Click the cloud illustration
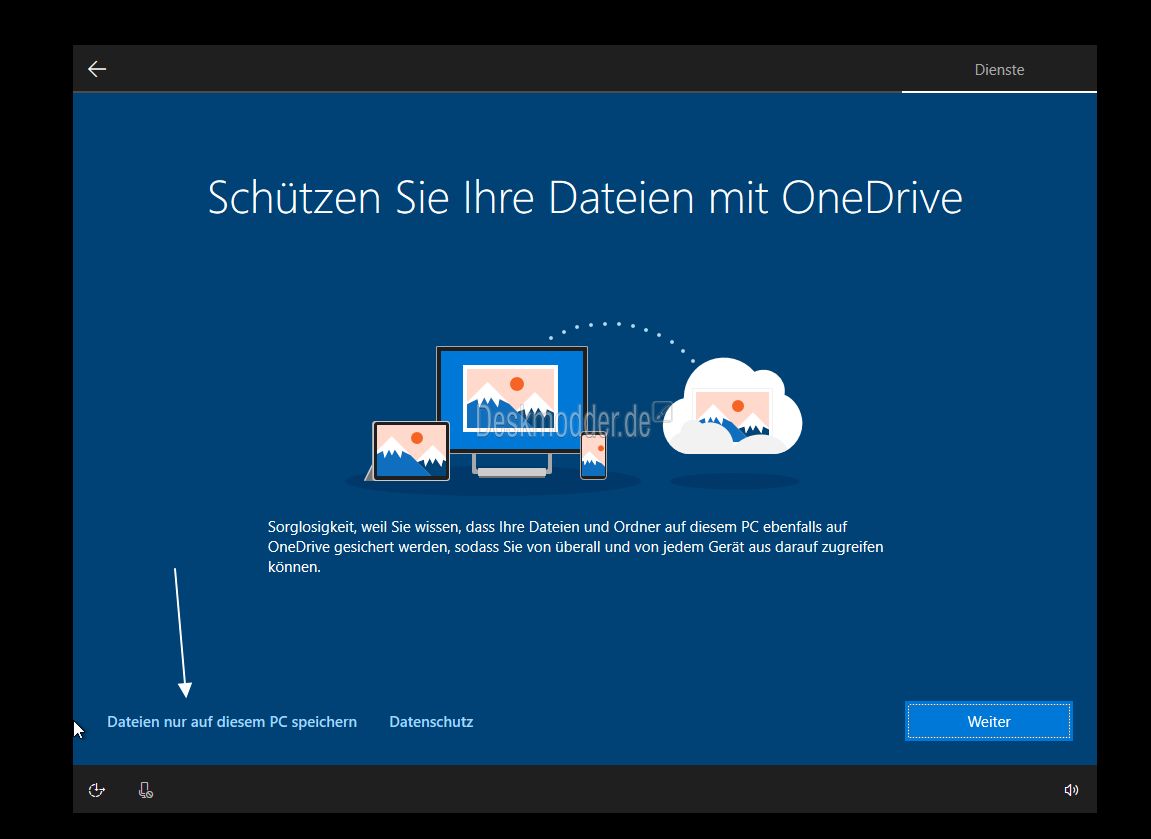This screenshot has width=1151, height=839. click(733, 412)
